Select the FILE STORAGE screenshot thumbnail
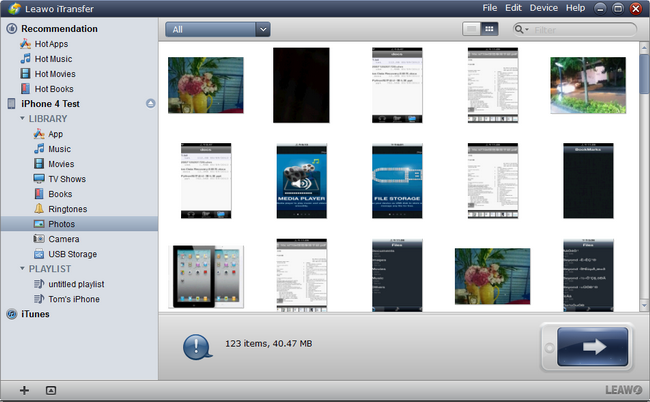650x402 pixels. tap(397, 181)
